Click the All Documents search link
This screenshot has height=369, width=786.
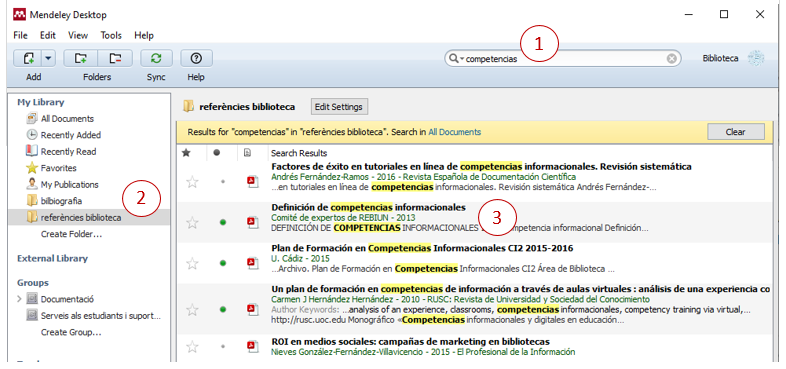pos(455,132)
